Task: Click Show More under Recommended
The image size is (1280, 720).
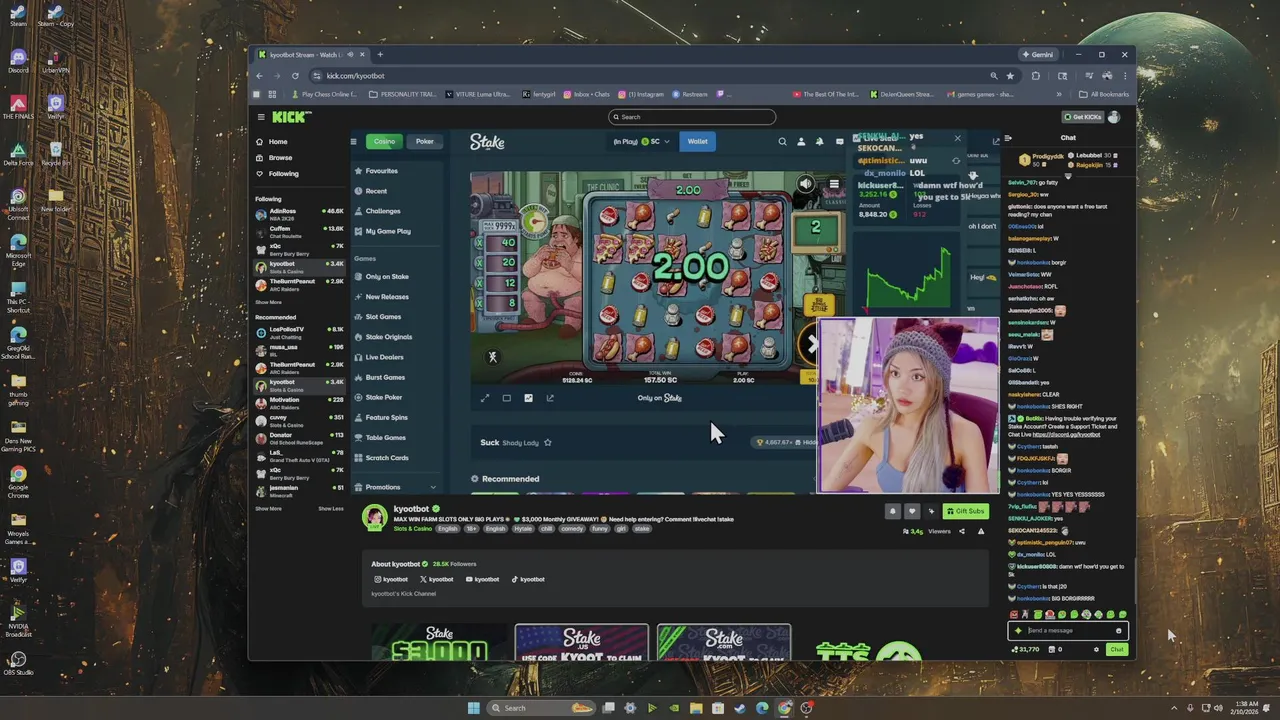Action: 268,508
